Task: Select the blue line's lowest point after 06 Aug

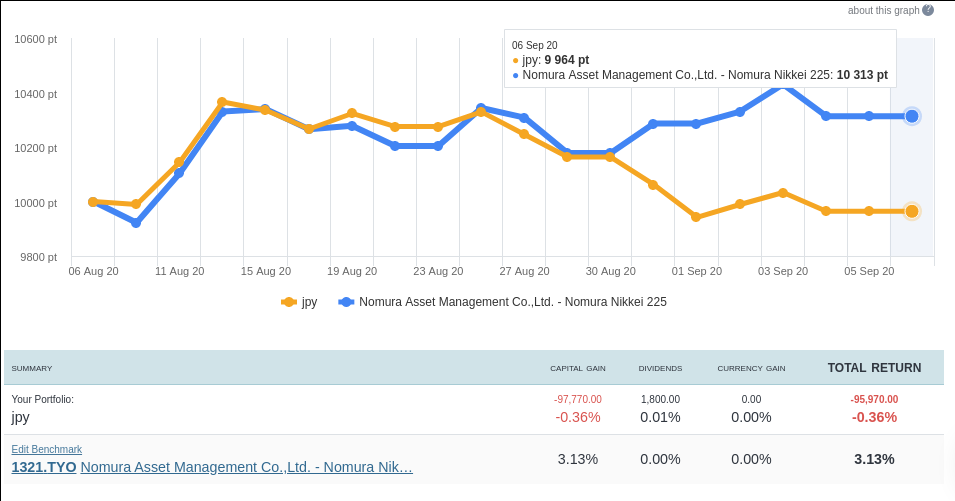Action: coord(136,223)
